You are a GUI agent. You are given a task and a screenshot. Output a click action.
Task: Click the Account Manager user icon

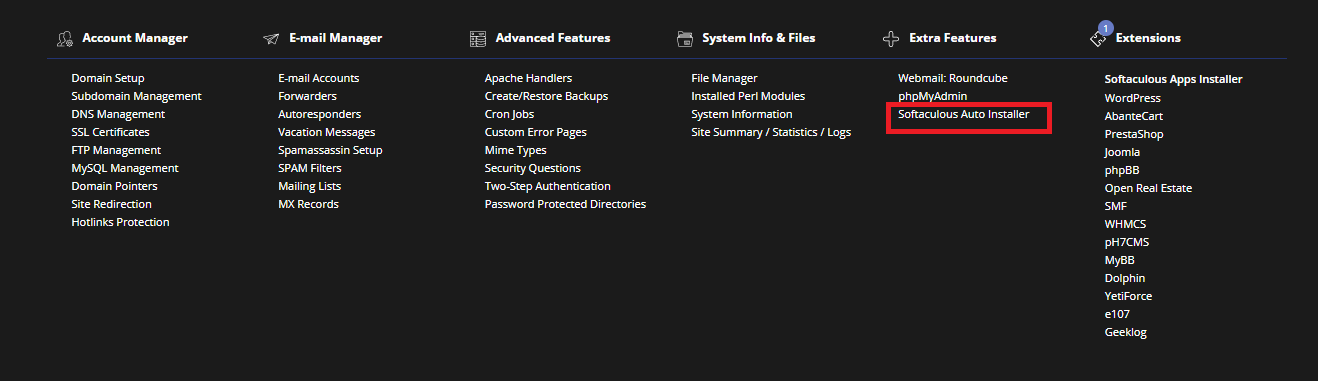65,39
